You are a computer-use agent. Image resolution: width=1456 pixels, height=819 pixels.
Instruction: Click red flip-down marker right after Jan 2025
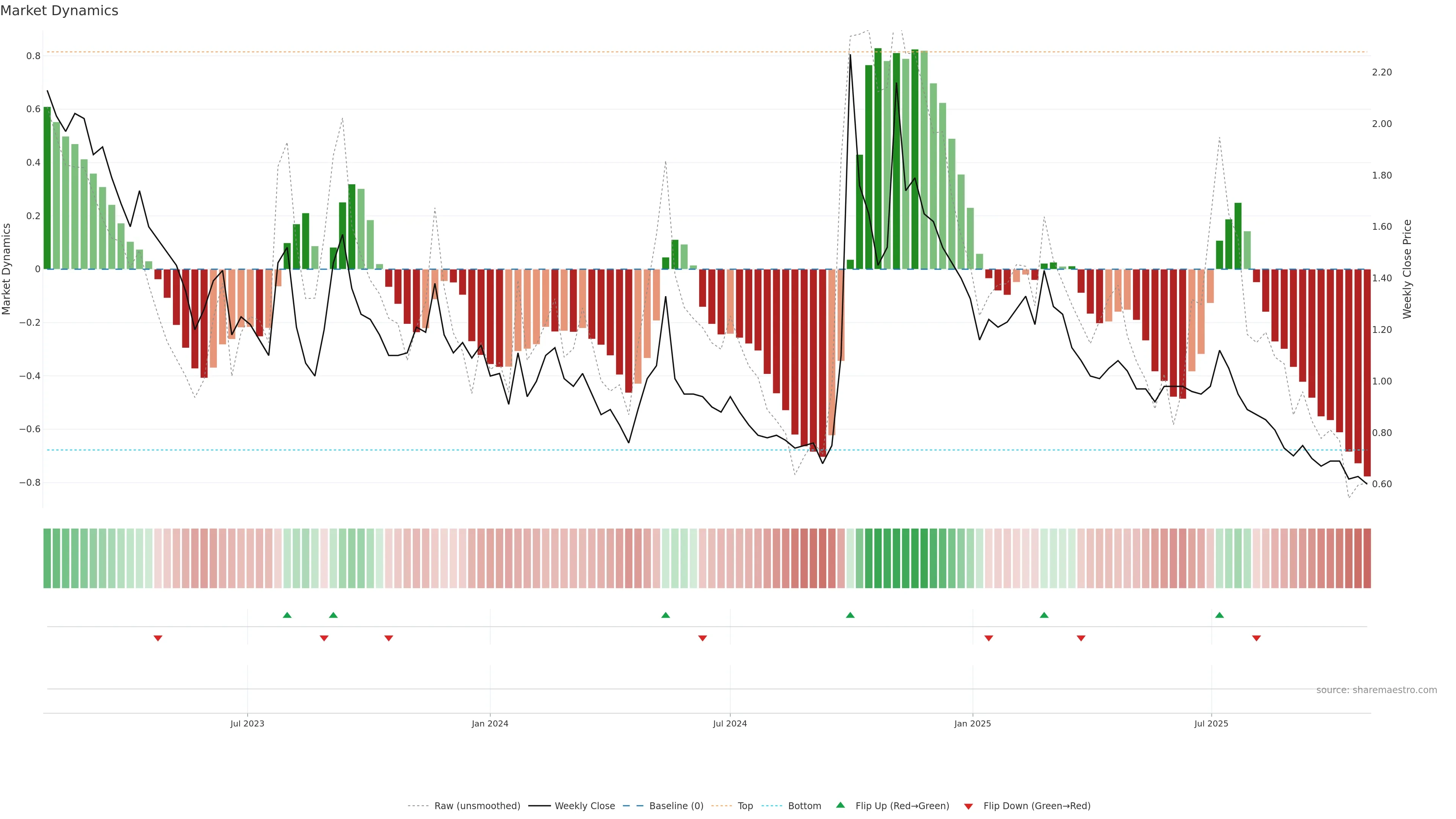988,638
